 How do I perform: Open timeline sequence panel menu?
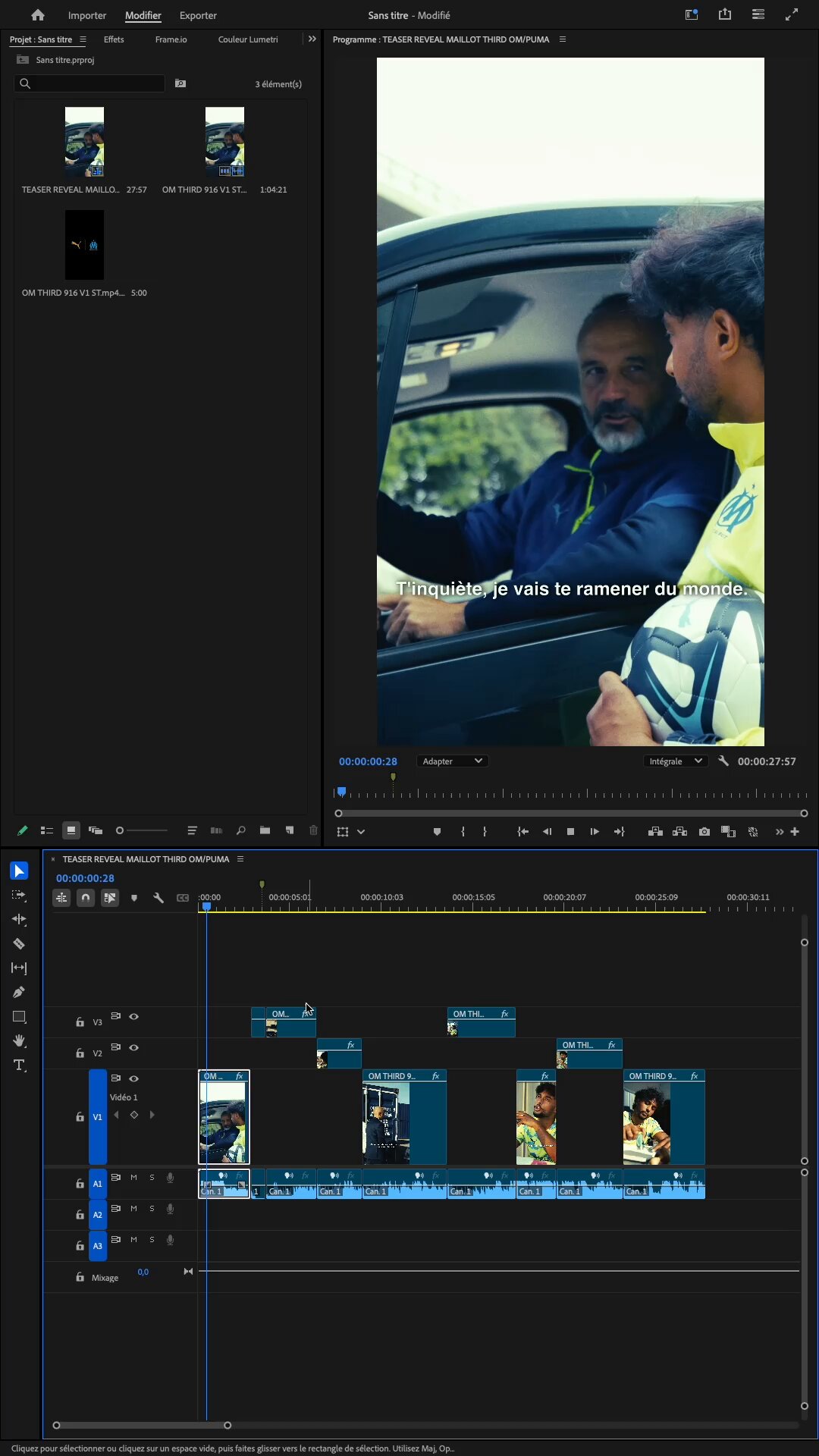[x=240, y=859]
